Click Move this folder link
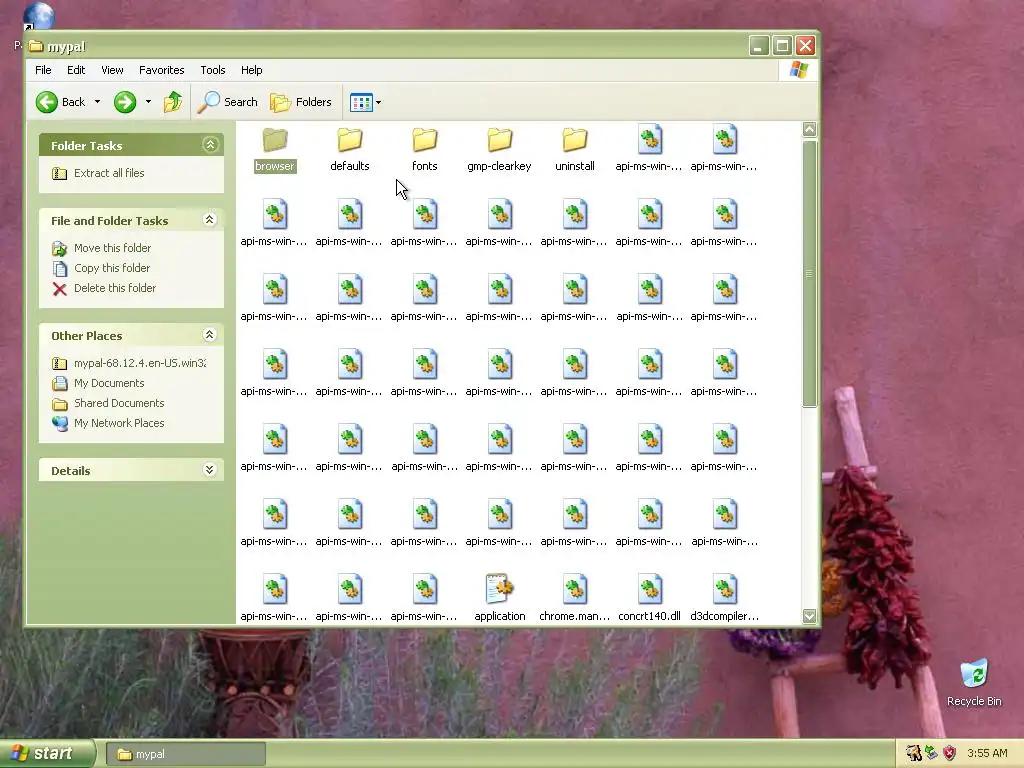1024x768 pixels. tap(112, 248)
